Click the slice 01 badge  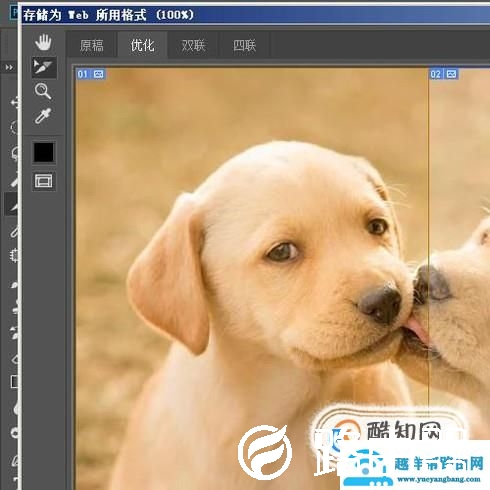coord(90,74)
